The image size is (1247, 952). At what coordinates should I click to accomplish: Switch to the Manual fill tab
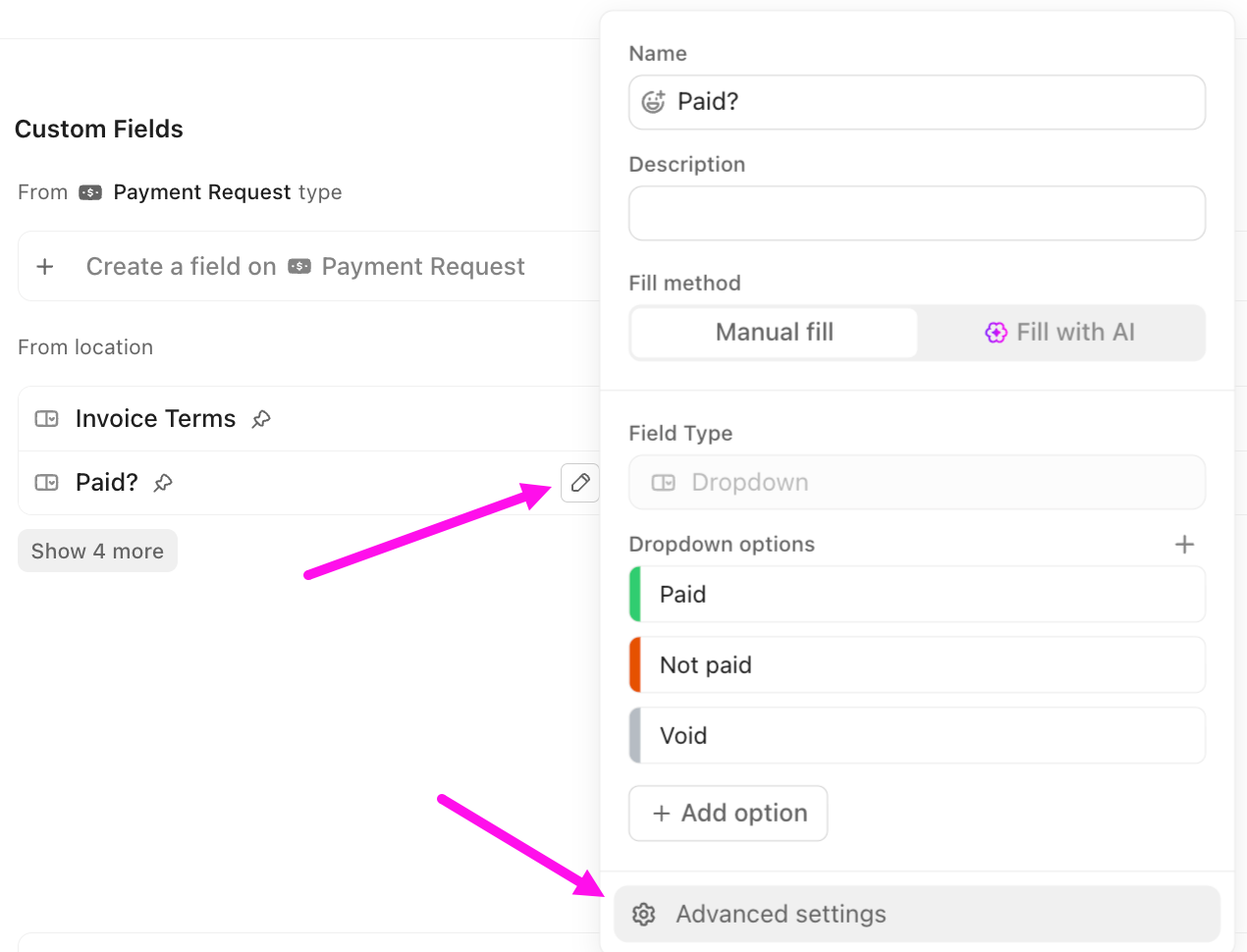(773, 333)
